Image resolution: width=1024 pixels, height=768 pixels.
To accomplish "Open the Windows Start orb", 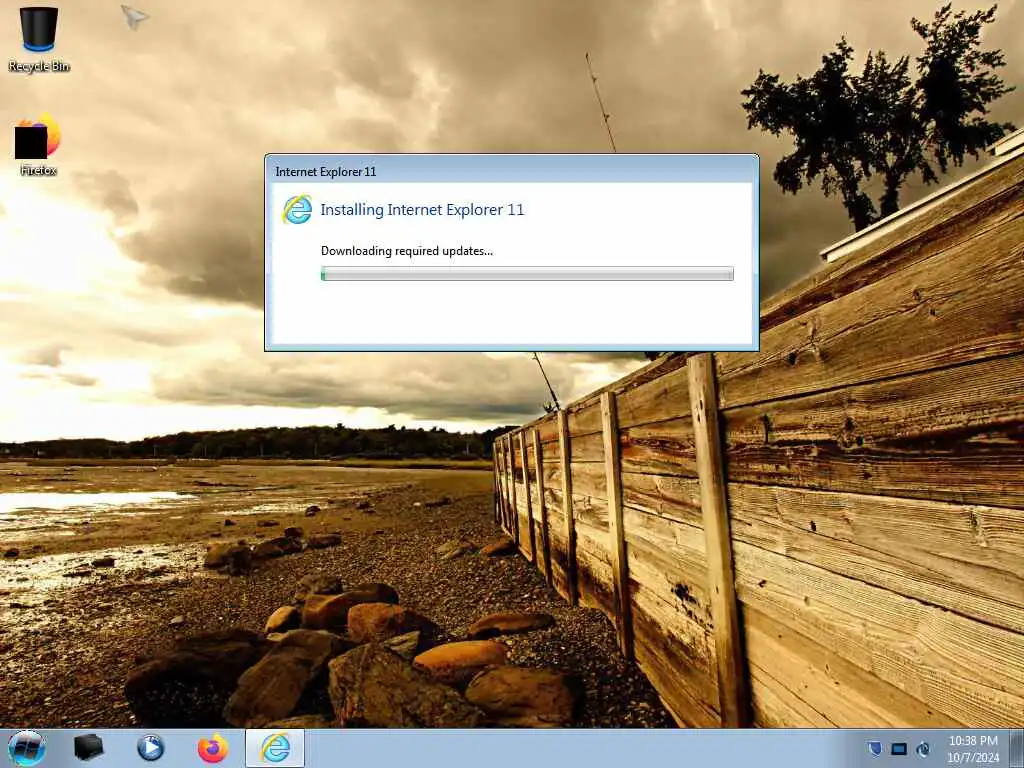I will click(27, 748).
